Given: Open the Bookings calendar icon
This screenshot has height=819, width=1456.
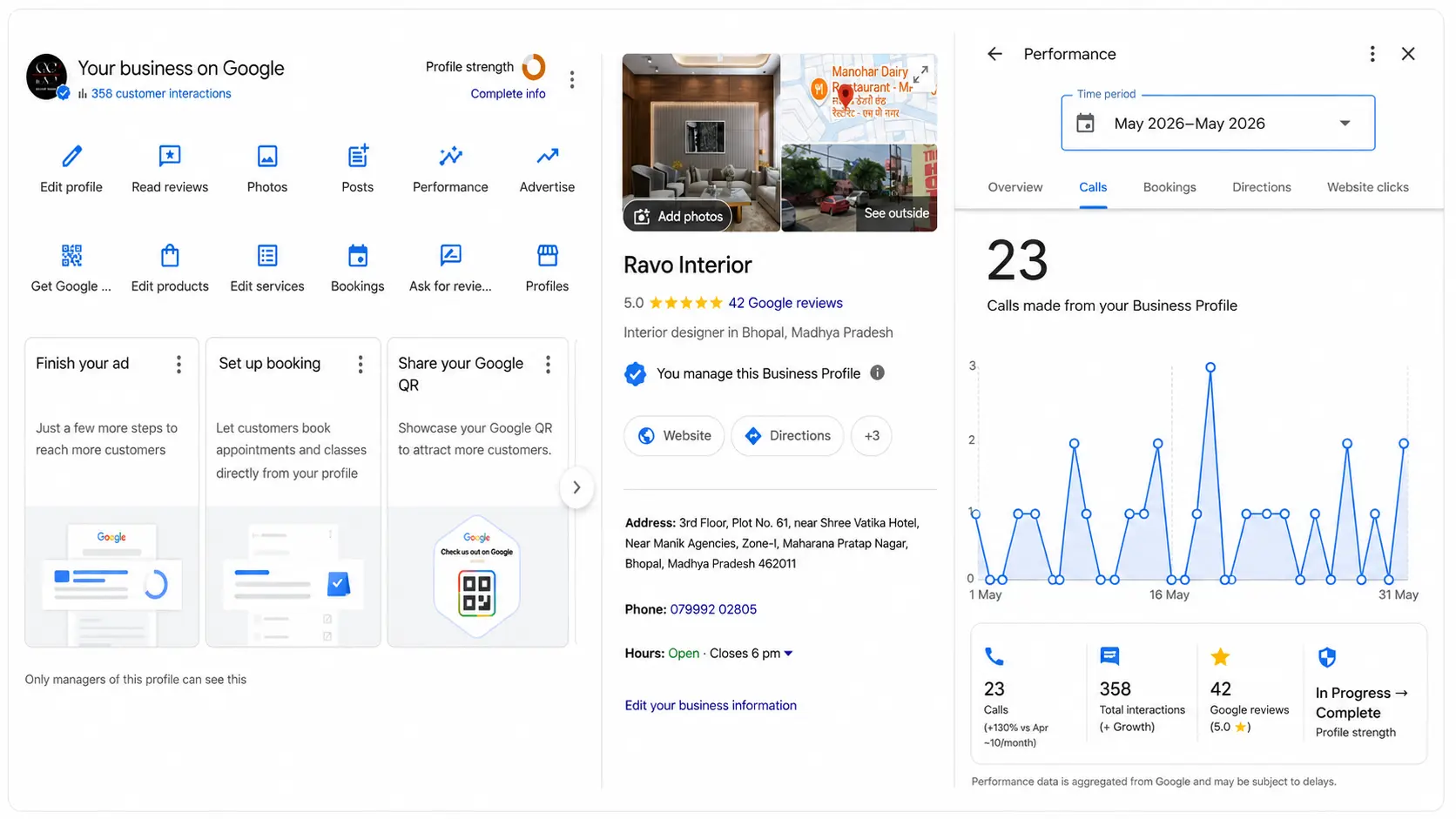Looking at the screenshot, I should pos(358,256).
